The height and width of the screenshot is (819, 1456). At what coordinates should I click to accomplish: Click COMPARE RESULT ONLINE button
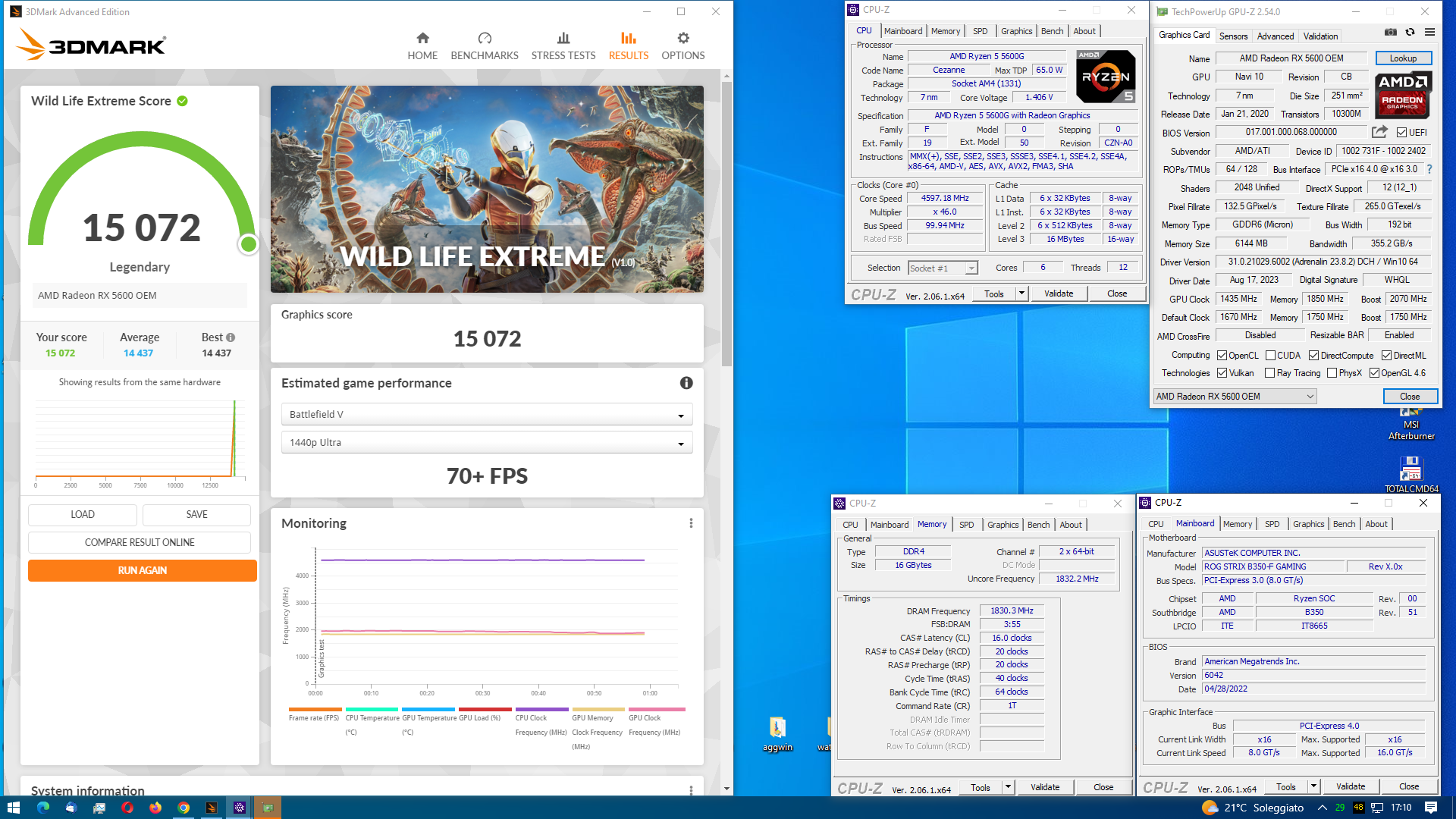pyautogui.click(x=140, y=542)
